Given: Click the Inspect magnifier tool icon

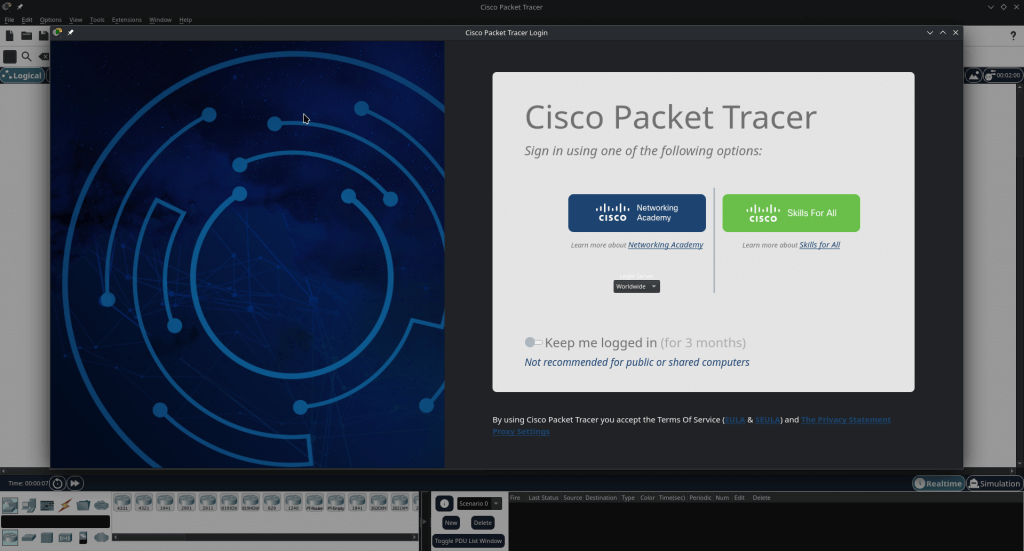Looking at the screenshot, I should pyautogui.click(x=27, y=57).
